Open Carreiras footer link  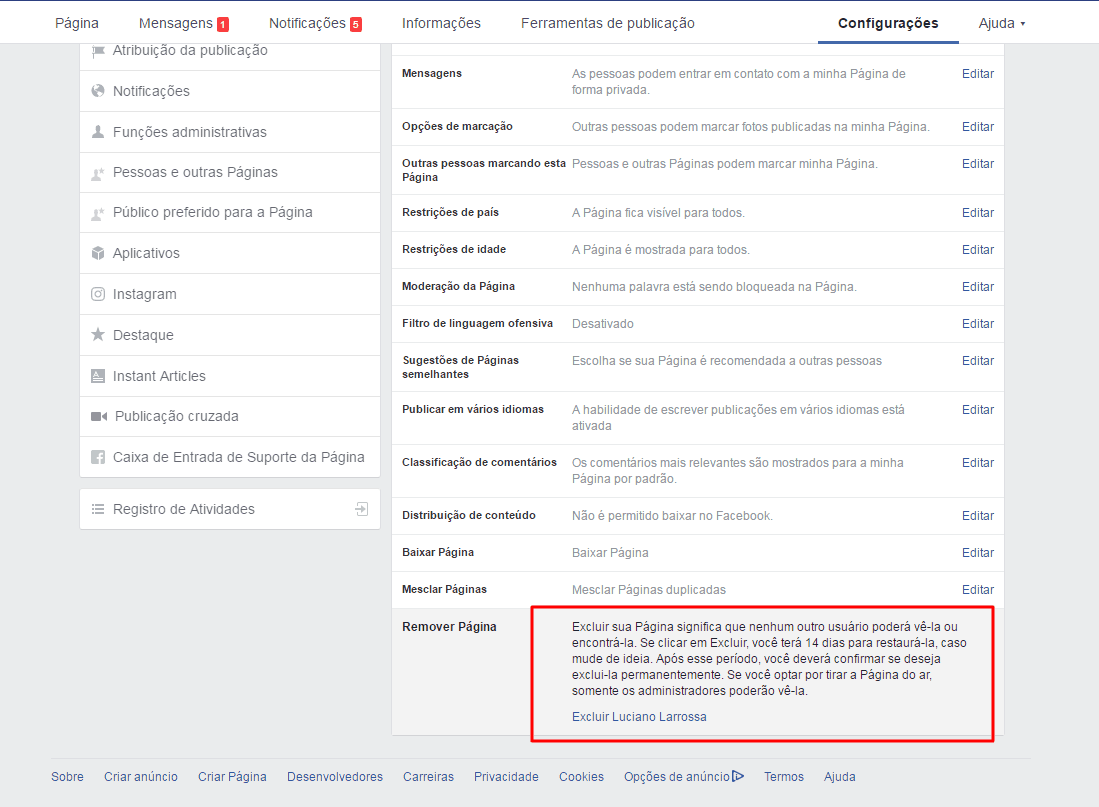click(x=428, y=777)
